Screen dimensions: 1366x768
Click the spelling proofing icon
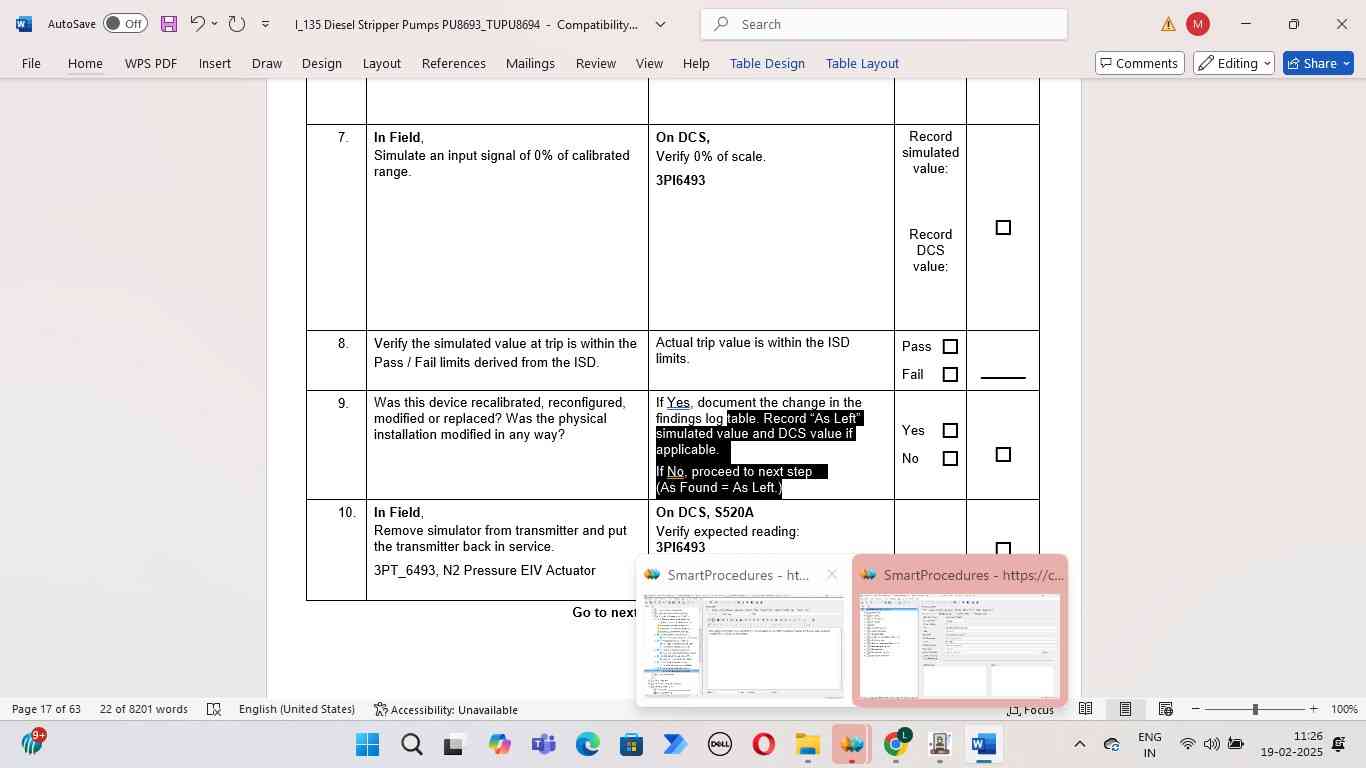click(x=214, y=709)
